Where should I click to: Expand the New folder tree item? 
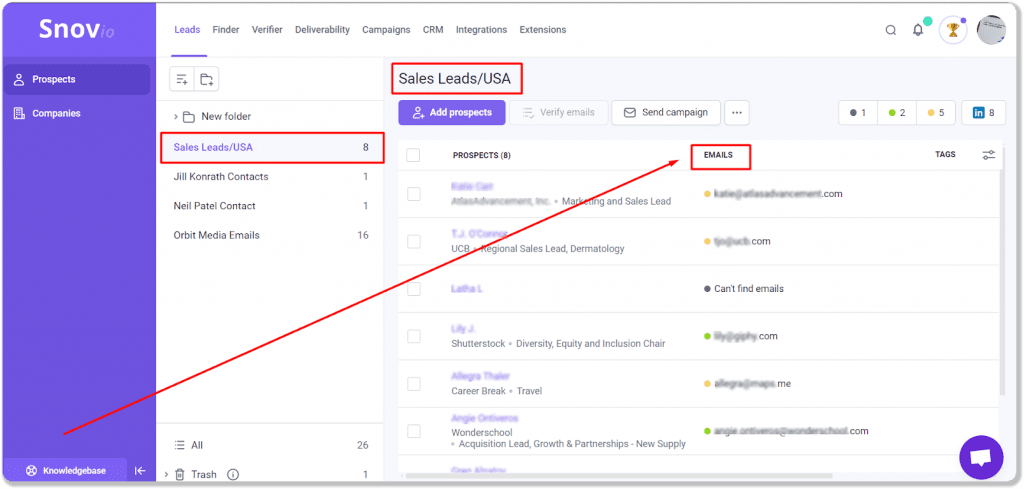176,117
